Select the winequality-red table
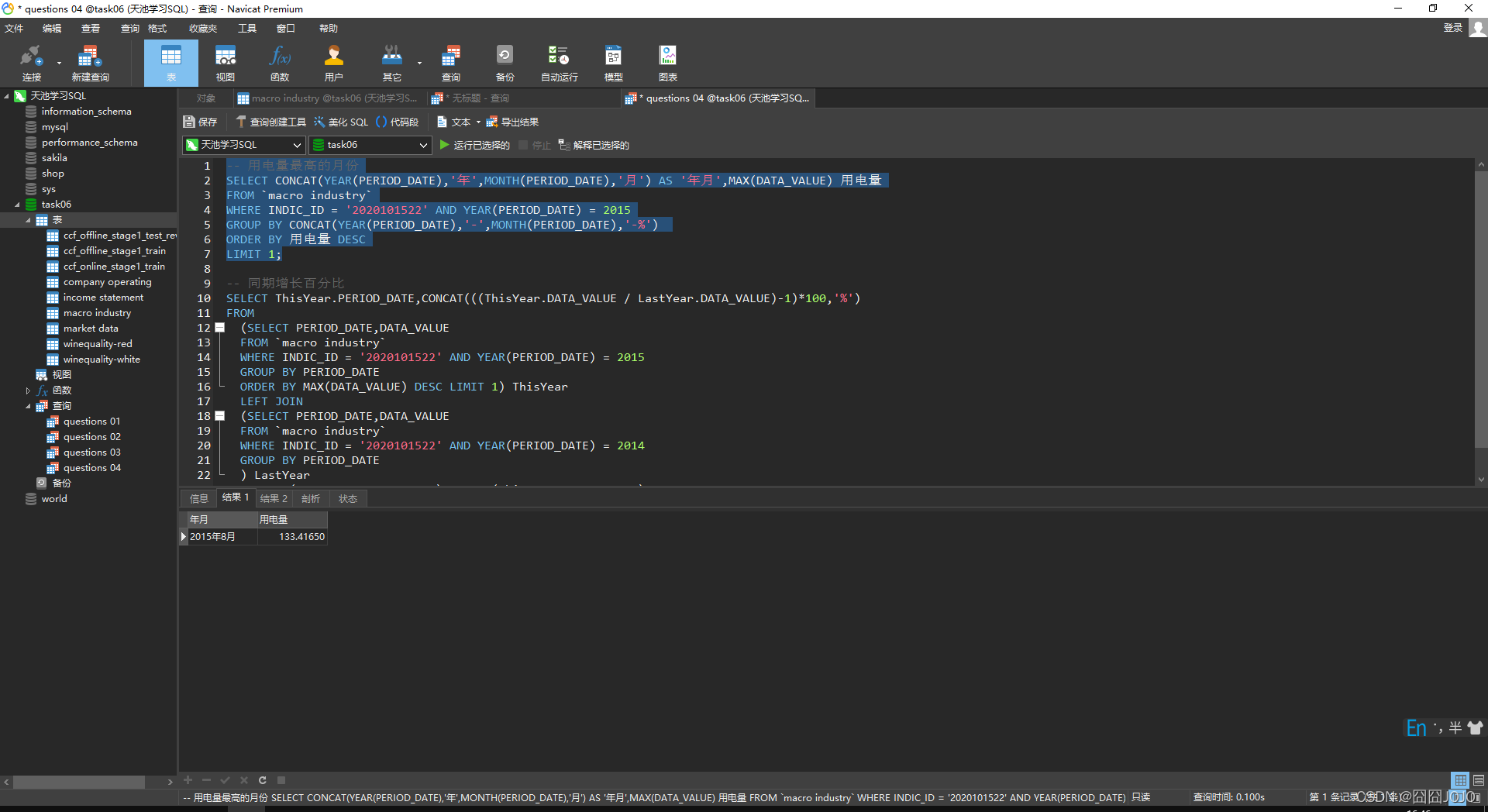The width and height of the screenshot is (1488, 812). (98, 344)
